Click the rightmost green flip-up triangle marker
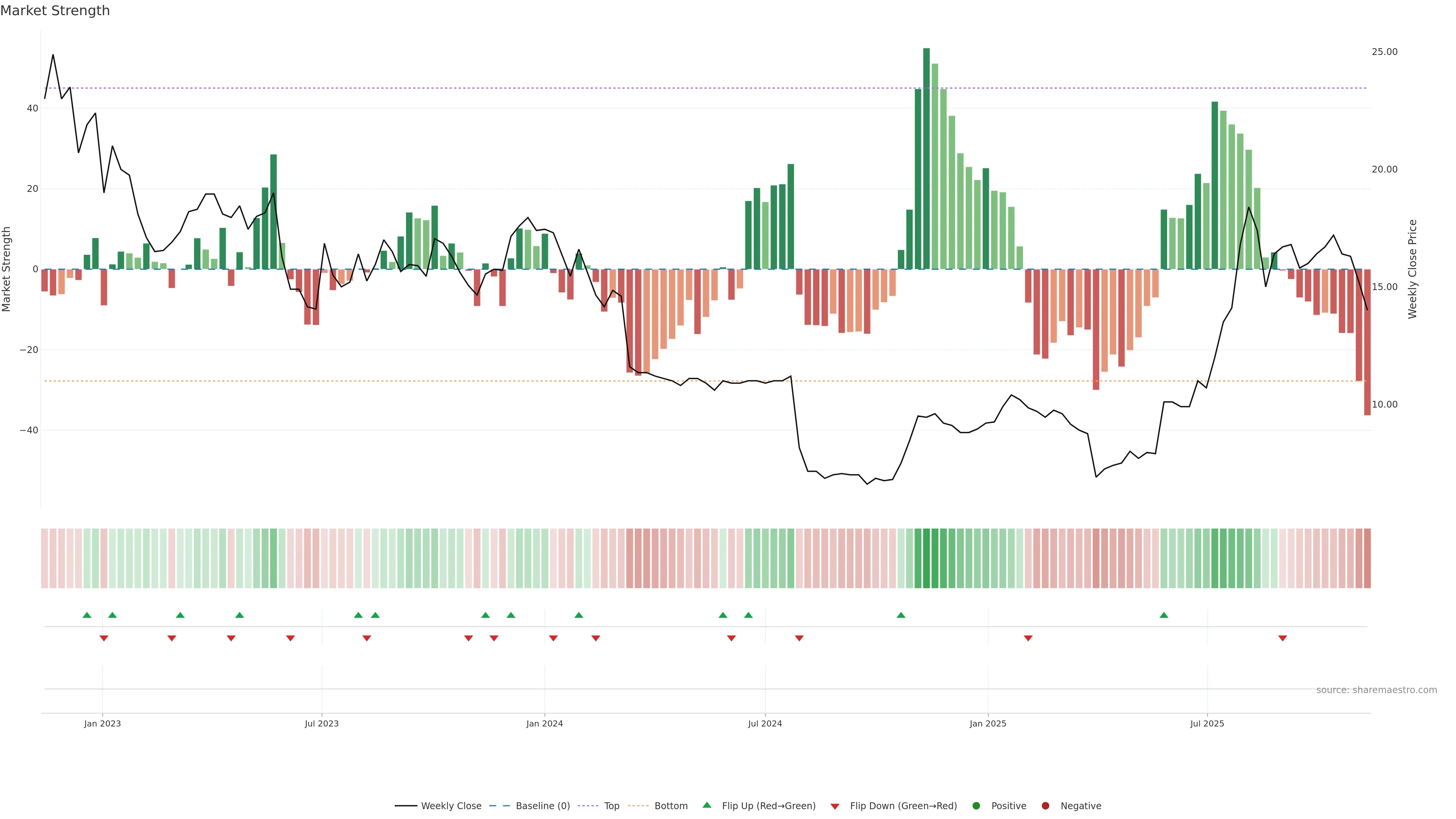The width and height of the screenshot is (1456, 819). tap(1163, 615)
